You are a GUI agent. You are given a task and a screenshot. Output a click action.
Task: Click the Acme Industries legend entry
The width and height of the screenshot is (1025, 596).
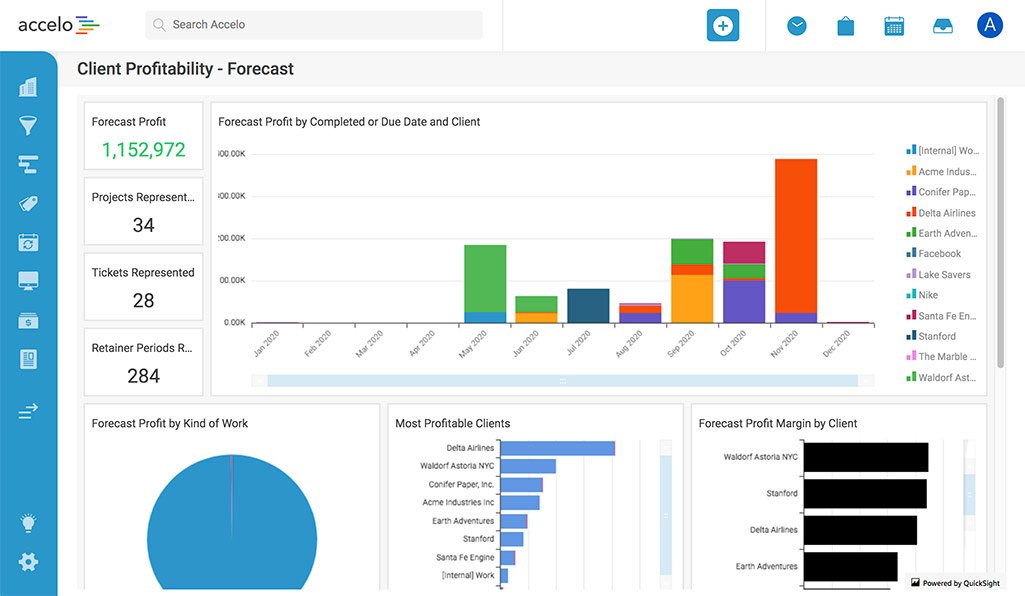click(941, 171)
